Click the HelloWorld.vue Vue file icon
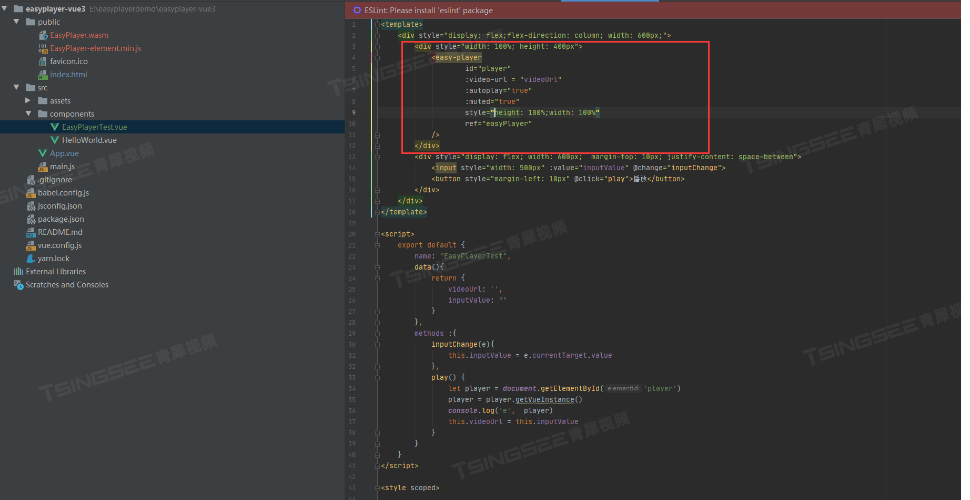The height and width of the screenshot is (500, 970). 55,140
